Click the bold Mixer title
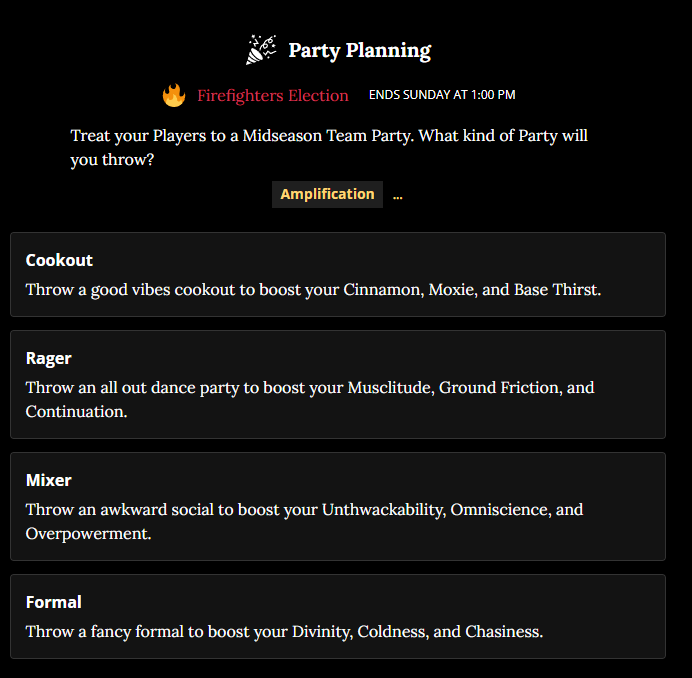Image resolution: width=692 pixels, height=678 pixels. click(49, 480)
